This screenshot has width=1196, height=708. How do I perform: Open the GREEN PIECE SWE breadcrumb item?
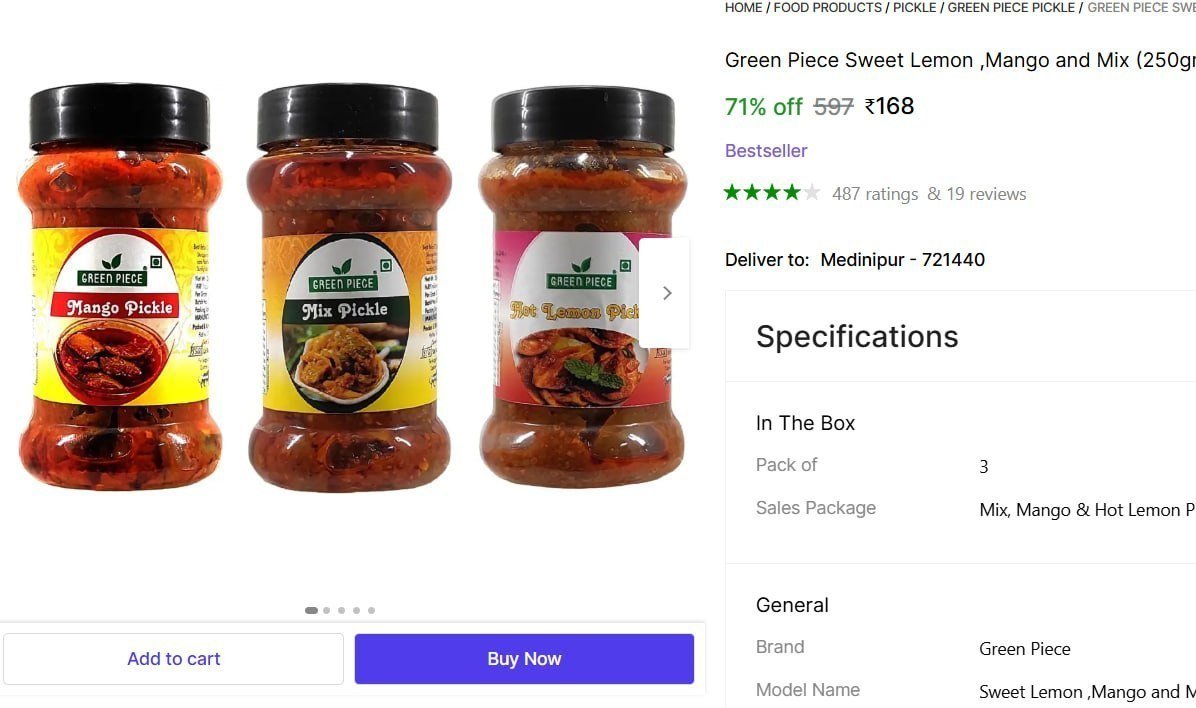[x=1140, y=7]
